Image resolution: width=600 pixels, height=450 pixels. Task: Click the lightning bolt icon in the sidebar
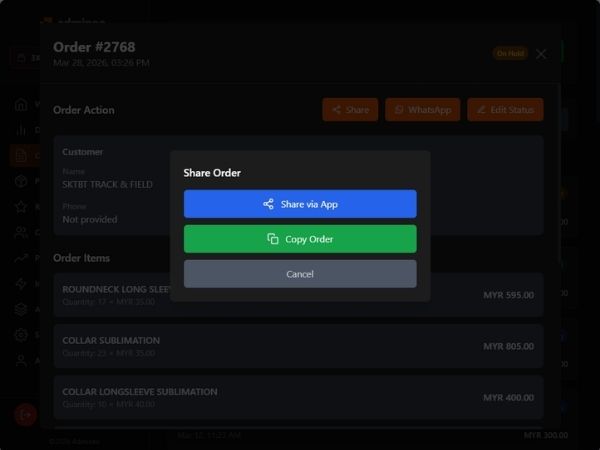21,284
